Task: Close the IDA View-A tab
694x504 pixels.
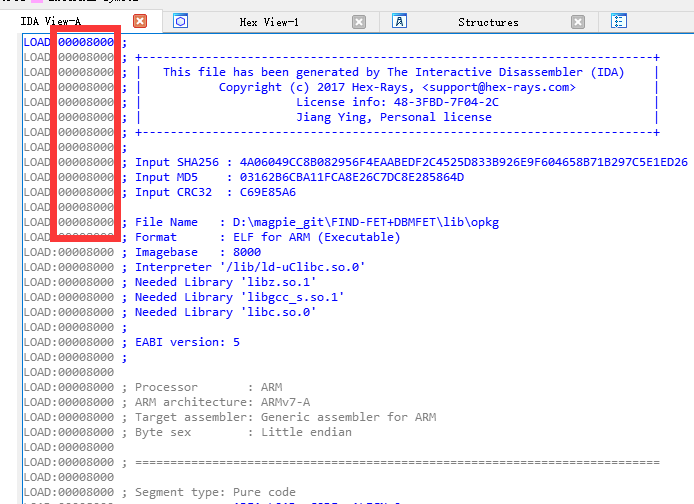Action: (x=140, y=21)
